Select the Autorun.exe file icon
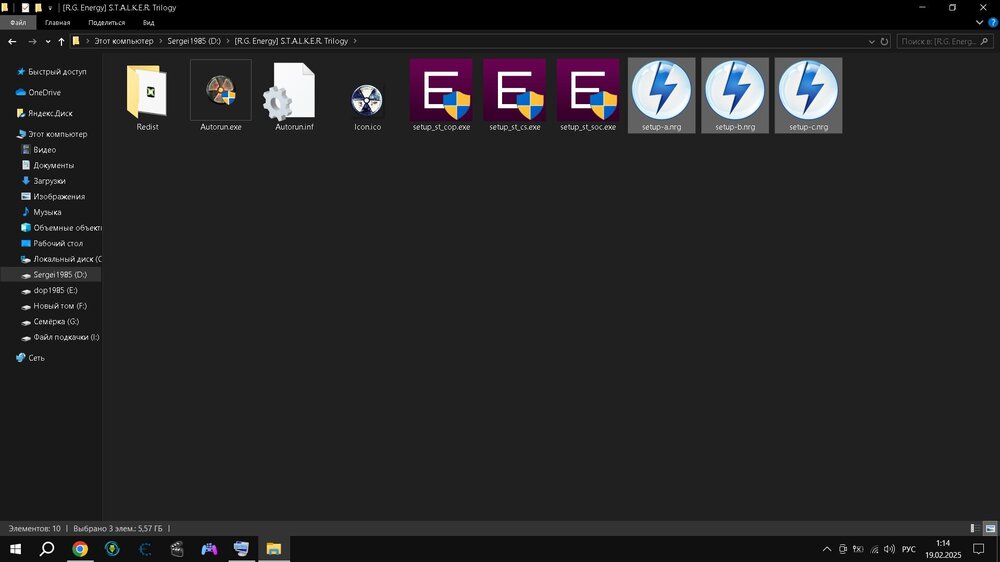The width and height of the screenshot is (1000, 562). point(221,91)
